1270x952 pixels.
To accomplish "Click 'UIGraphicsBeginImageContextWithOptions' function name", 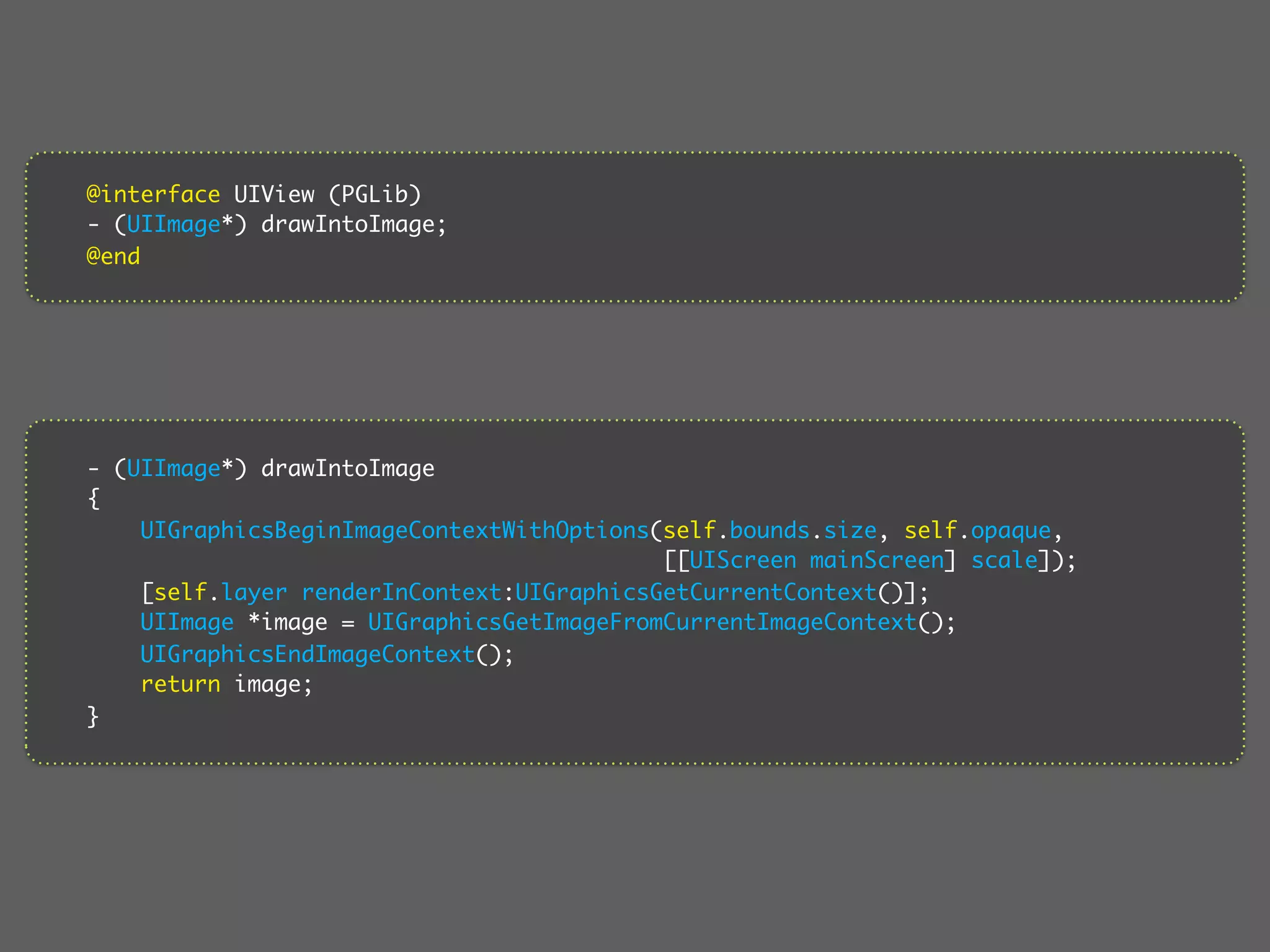I will [x=394, y=531].
